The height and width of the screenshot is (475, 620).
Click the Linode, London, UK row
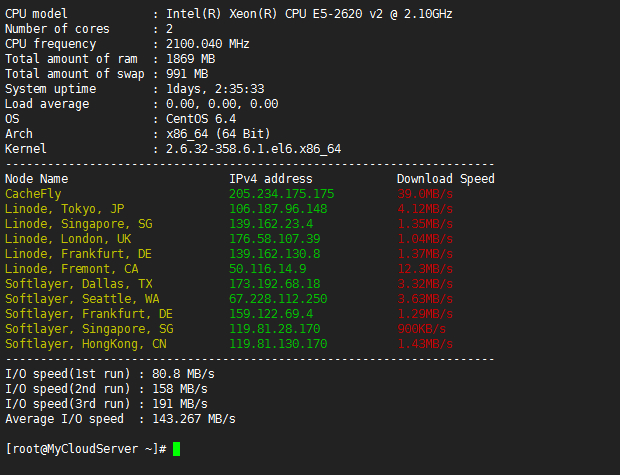pyautogui.click(x=68, y=239)
